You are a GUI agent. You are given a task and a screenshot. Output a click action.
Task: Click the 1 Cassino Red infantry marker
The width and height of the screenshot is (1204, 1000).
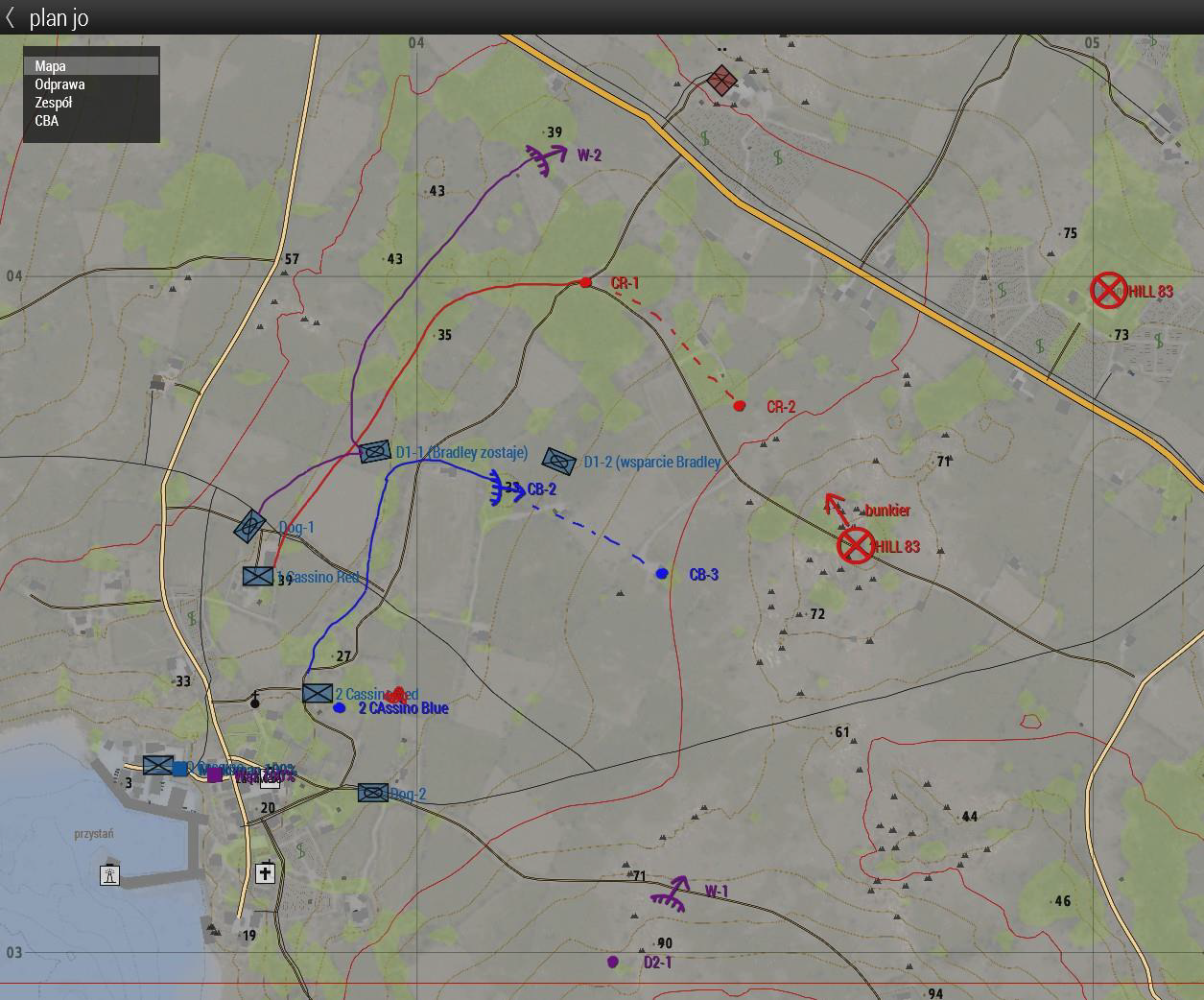point(258,576)
